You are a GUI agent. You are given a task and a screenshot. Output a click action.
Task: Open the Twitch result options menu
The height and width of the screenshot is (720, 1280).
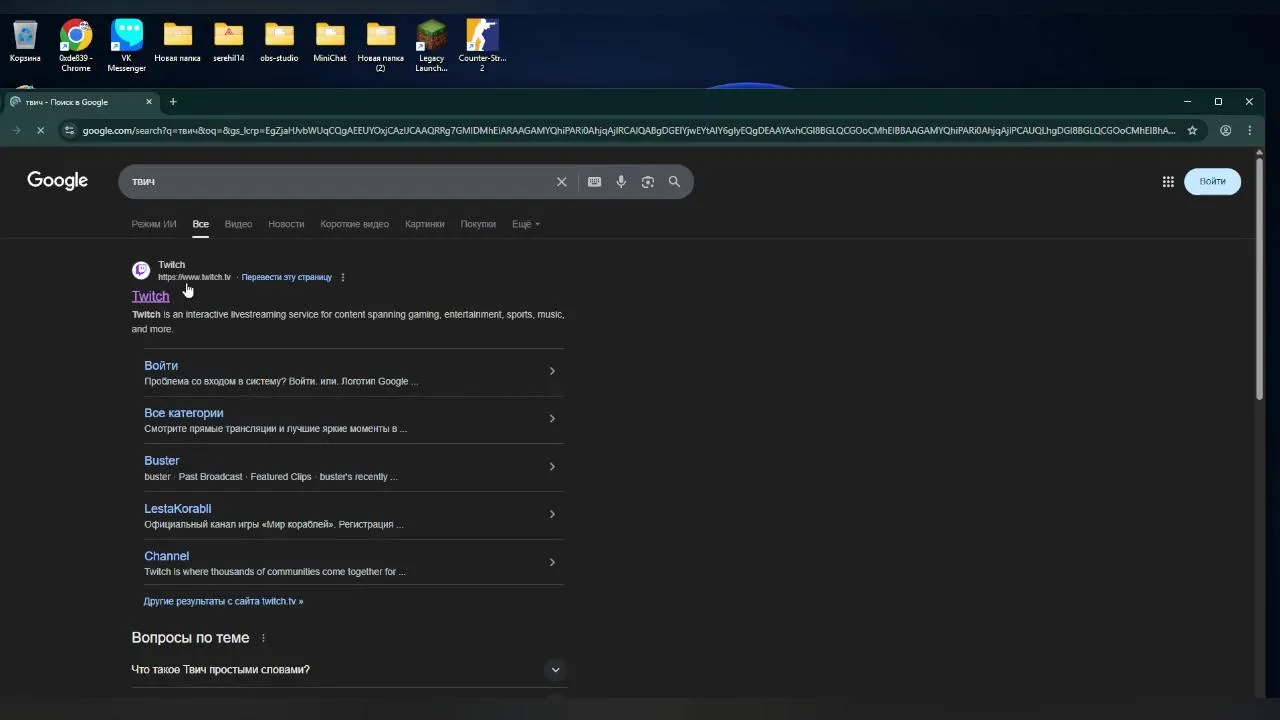(343, 278)
